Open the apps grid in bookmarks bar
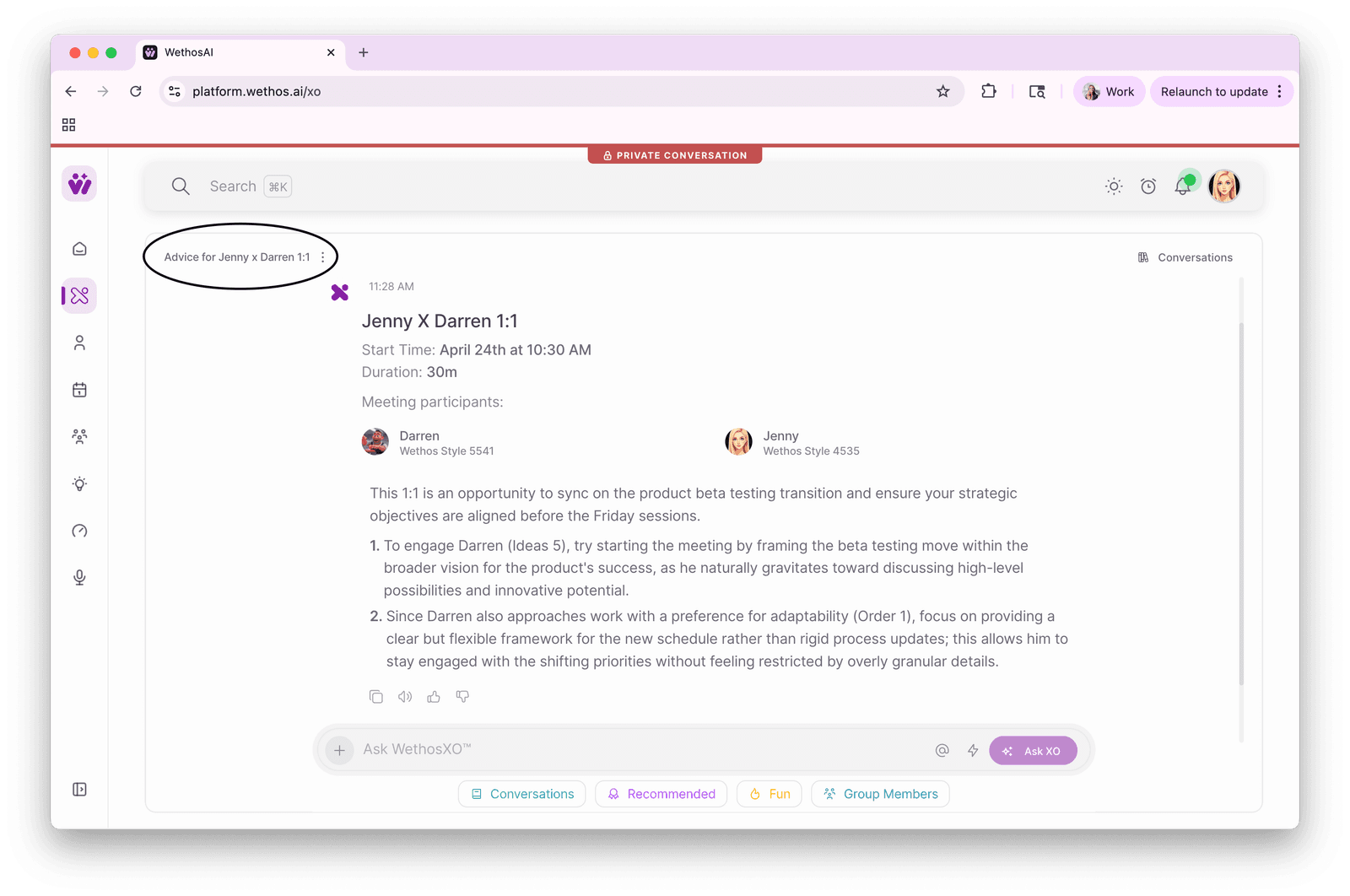Screen dimensions: 1350x896 69,125
